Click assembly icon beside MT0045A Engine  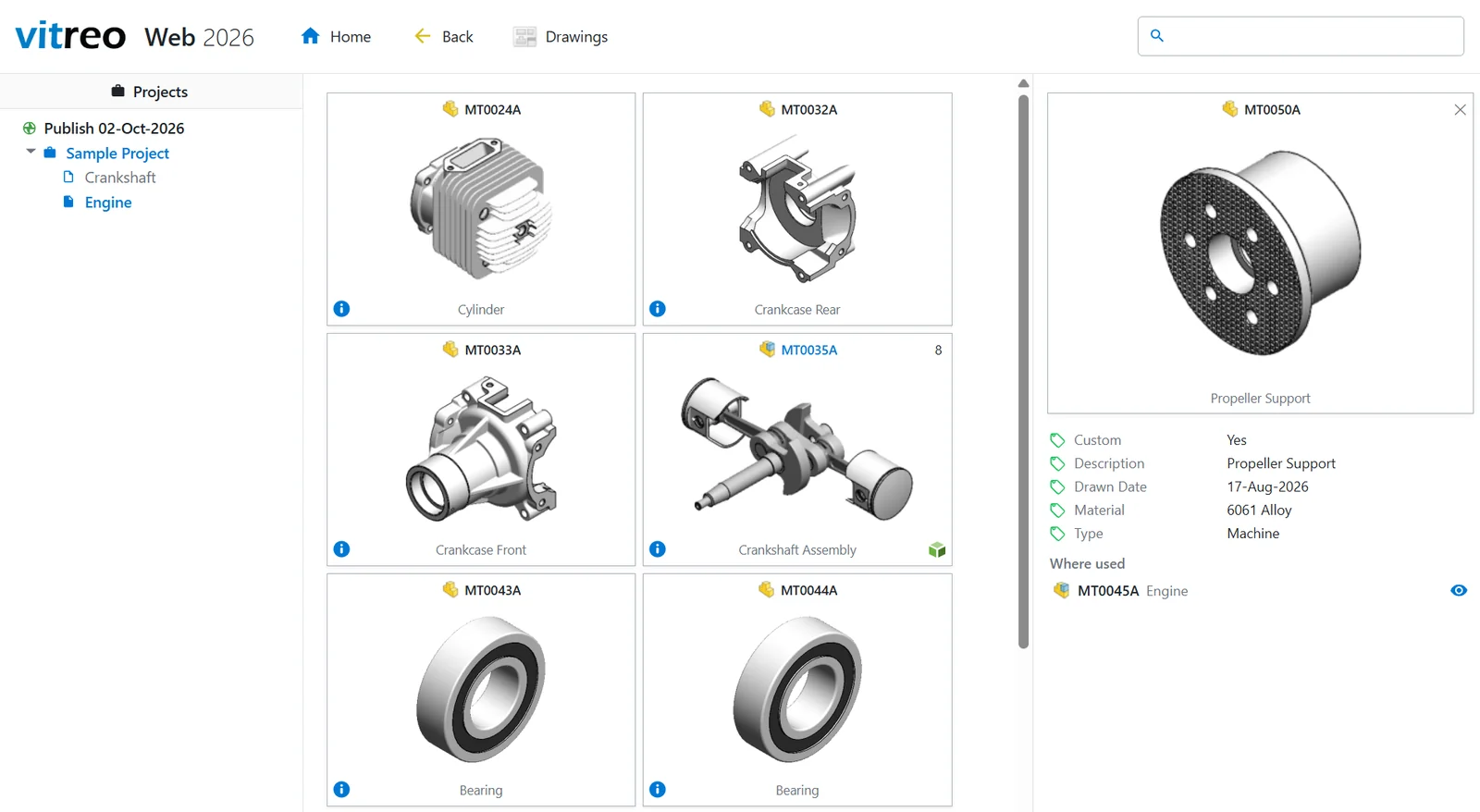[1061, 590]
